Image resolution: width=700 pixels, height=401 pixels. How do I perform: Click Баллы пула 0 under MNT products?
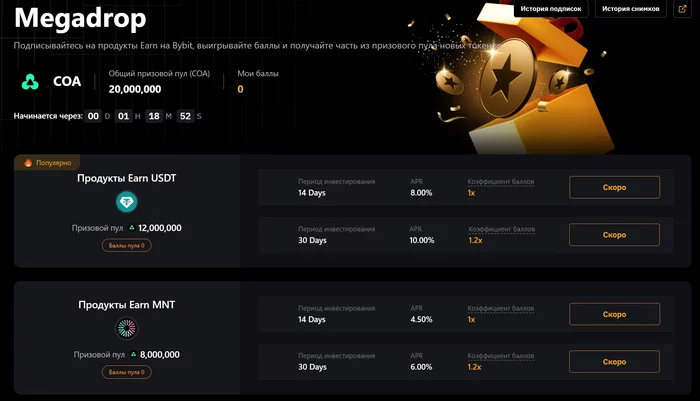[127, 372]
